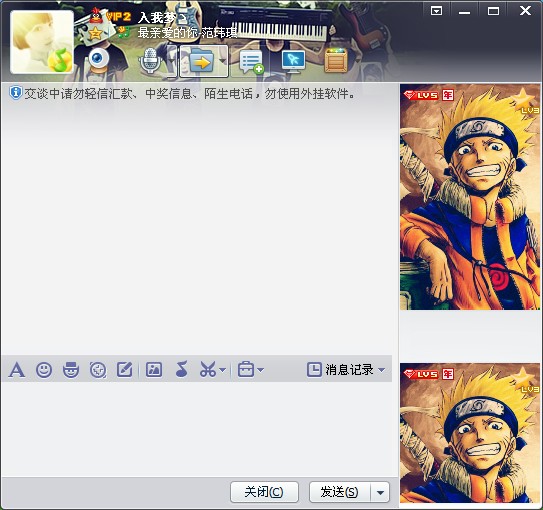Screen dimensions: 543x510
Task: Expand send options arrow beside 发送
Action: pos(380,492)
